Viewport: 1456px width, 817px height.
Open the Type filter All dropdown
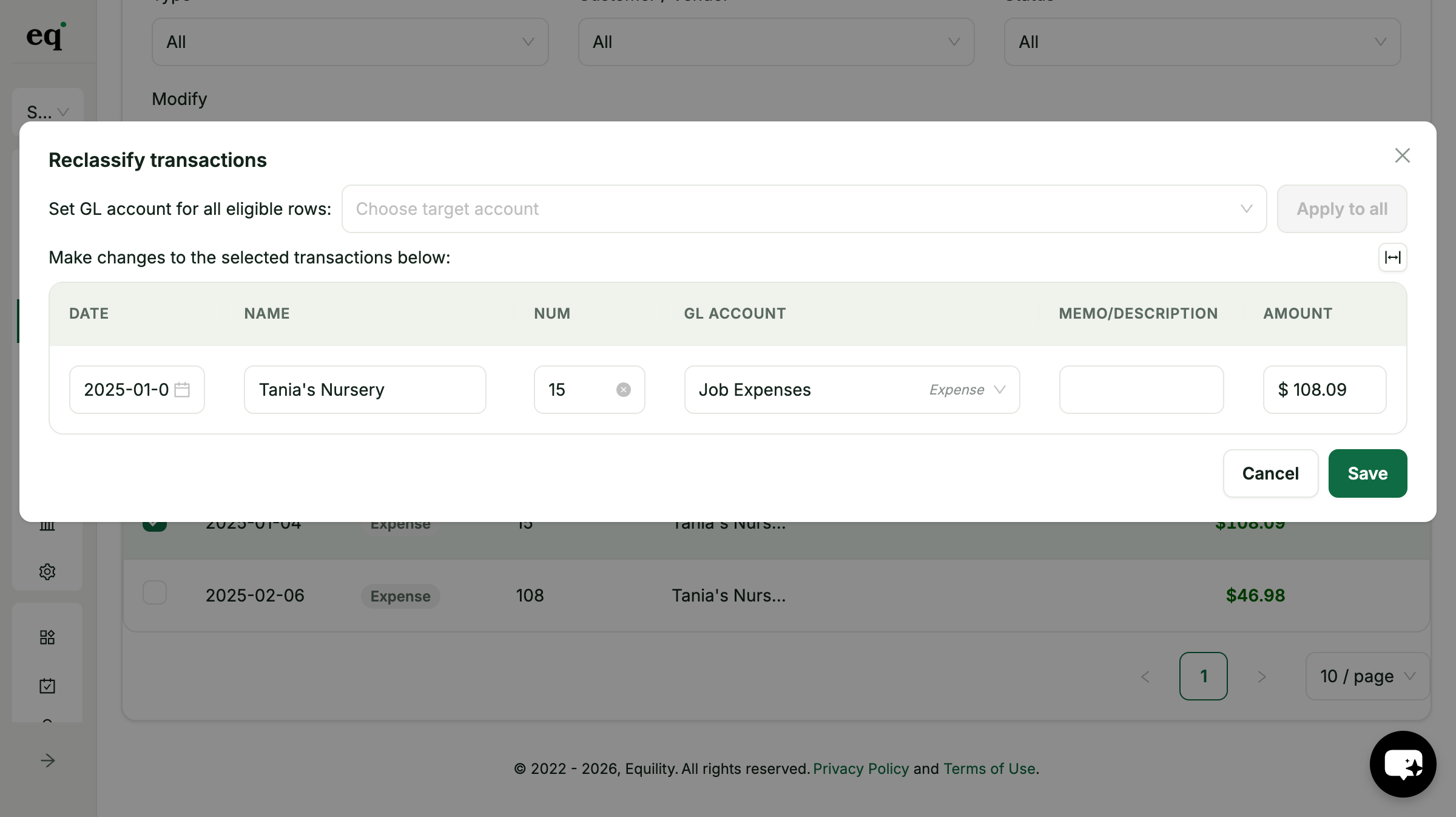pos(350,42)
